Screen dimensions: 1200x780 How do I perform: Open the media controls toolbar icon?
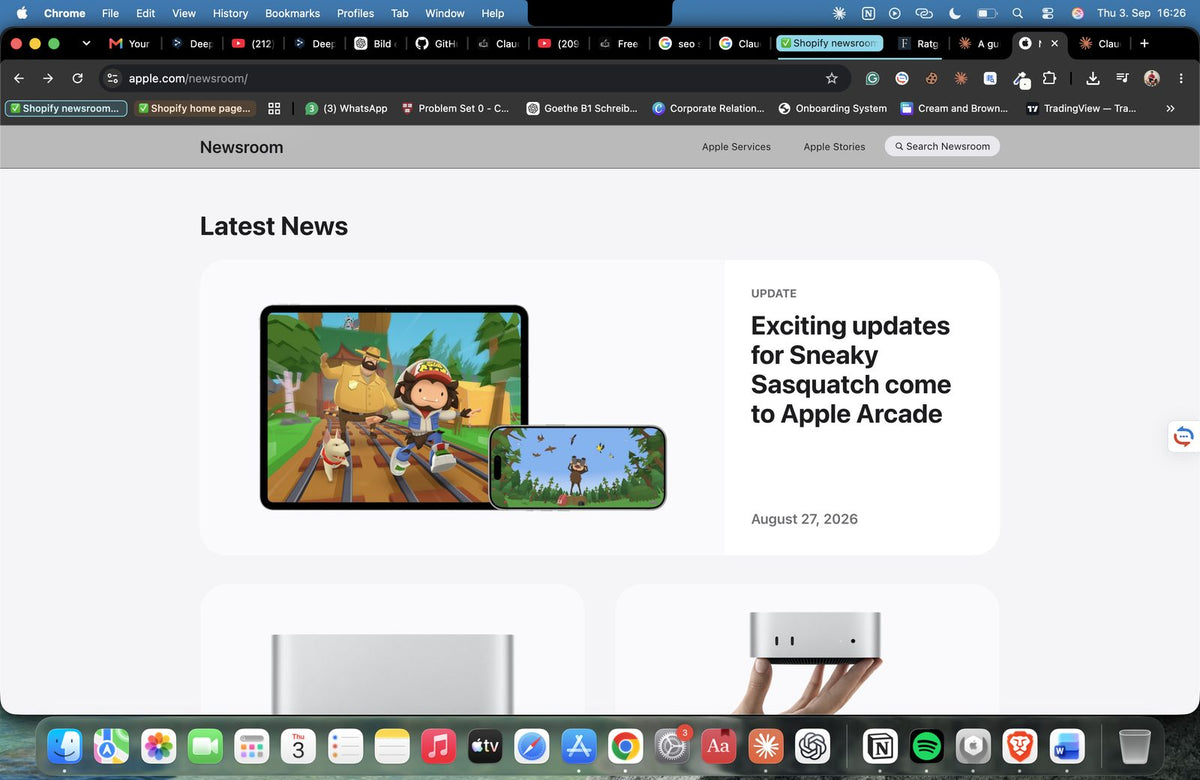1122,78
